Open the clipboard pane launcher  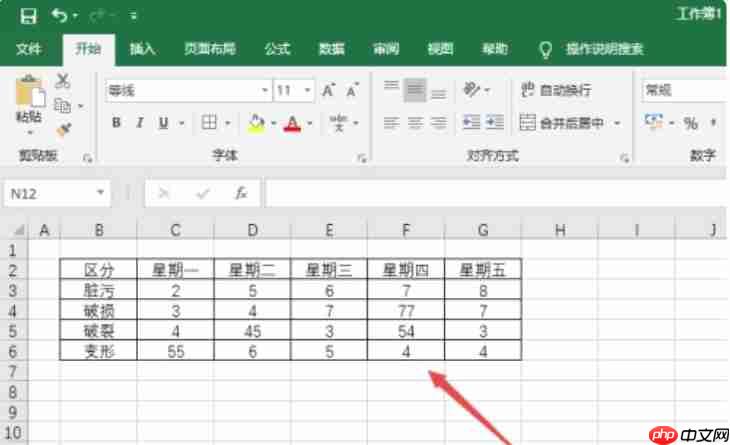[x=87, y=159]
